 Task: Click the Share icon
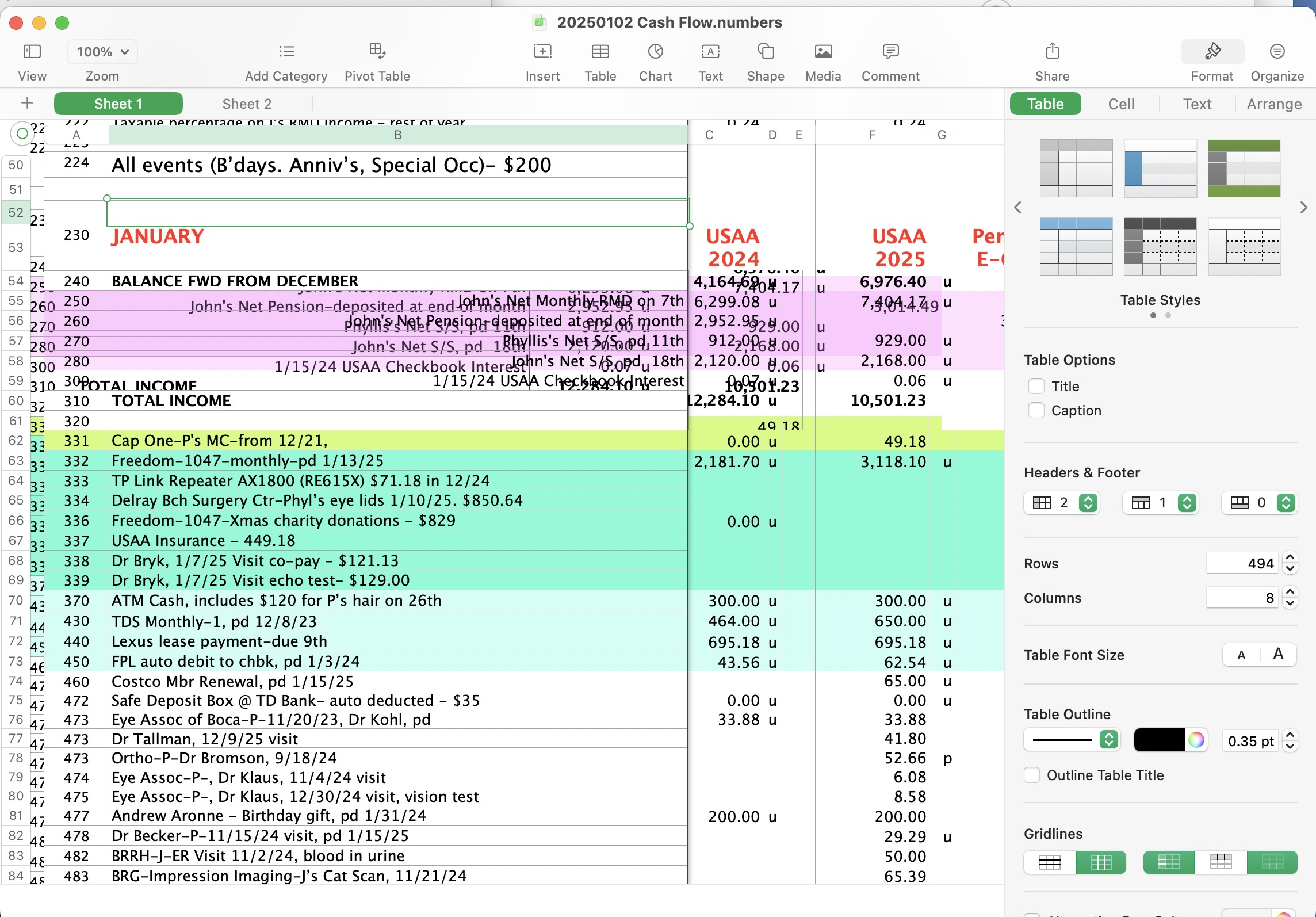1052,52
